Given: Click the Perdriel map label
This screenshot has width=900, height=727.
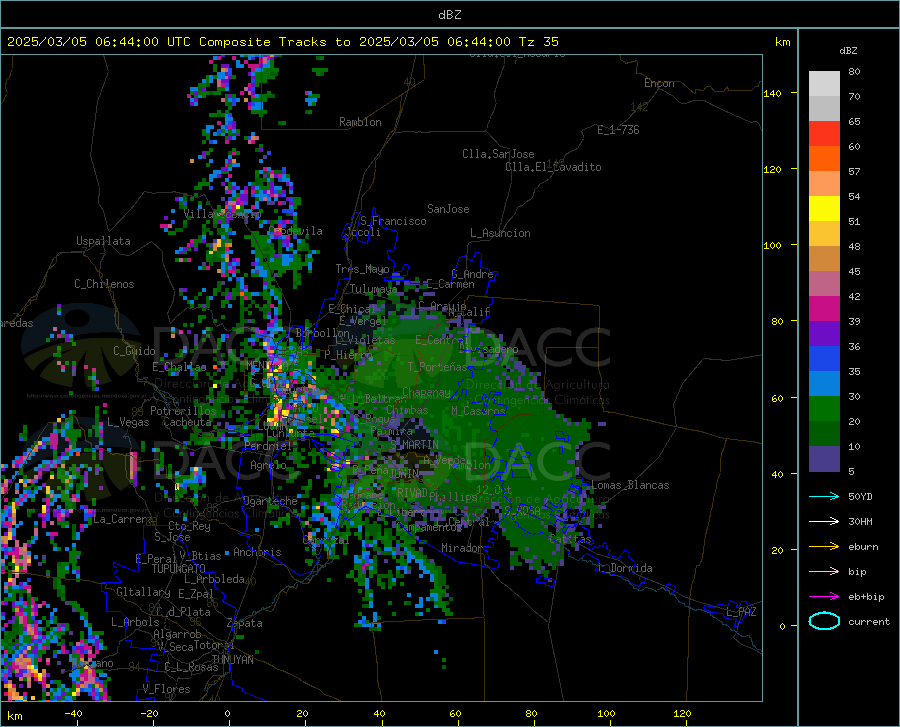Looking at the screenshot, I should click(268, 446).
